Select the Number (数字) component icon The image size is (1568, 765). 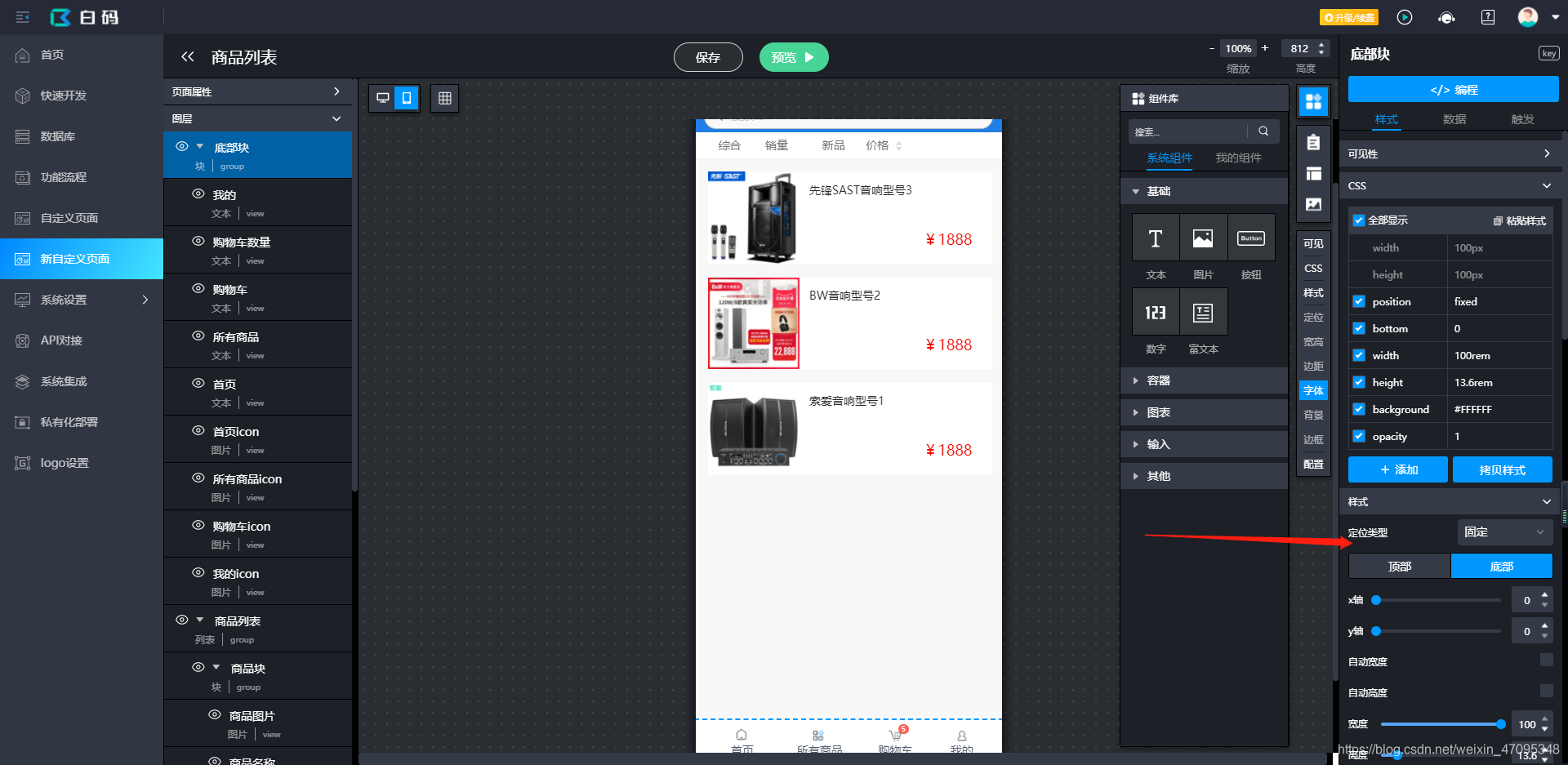(x=1156, y=312)
